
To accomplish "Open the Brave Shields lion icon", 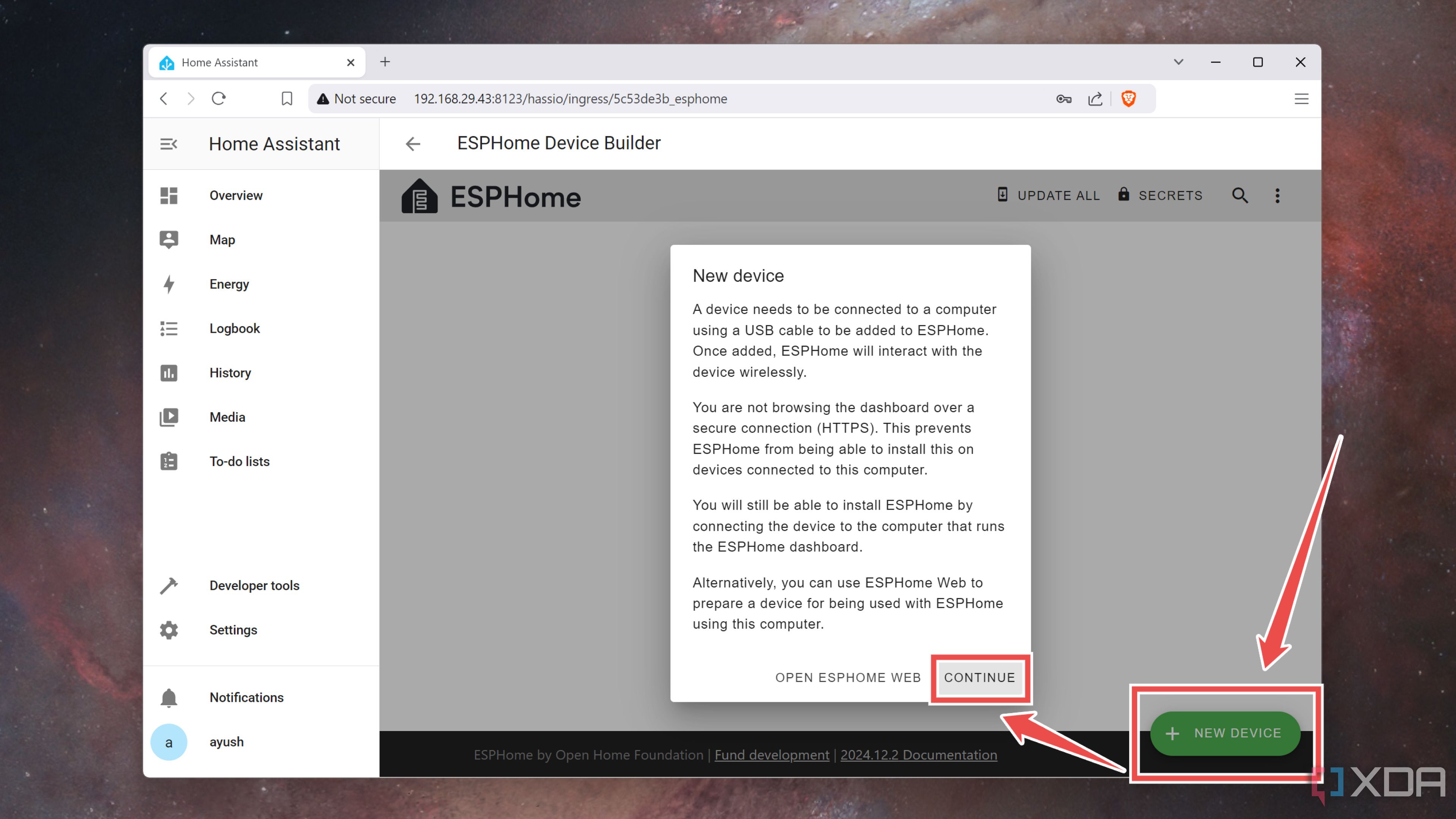I will (1129, 99).
